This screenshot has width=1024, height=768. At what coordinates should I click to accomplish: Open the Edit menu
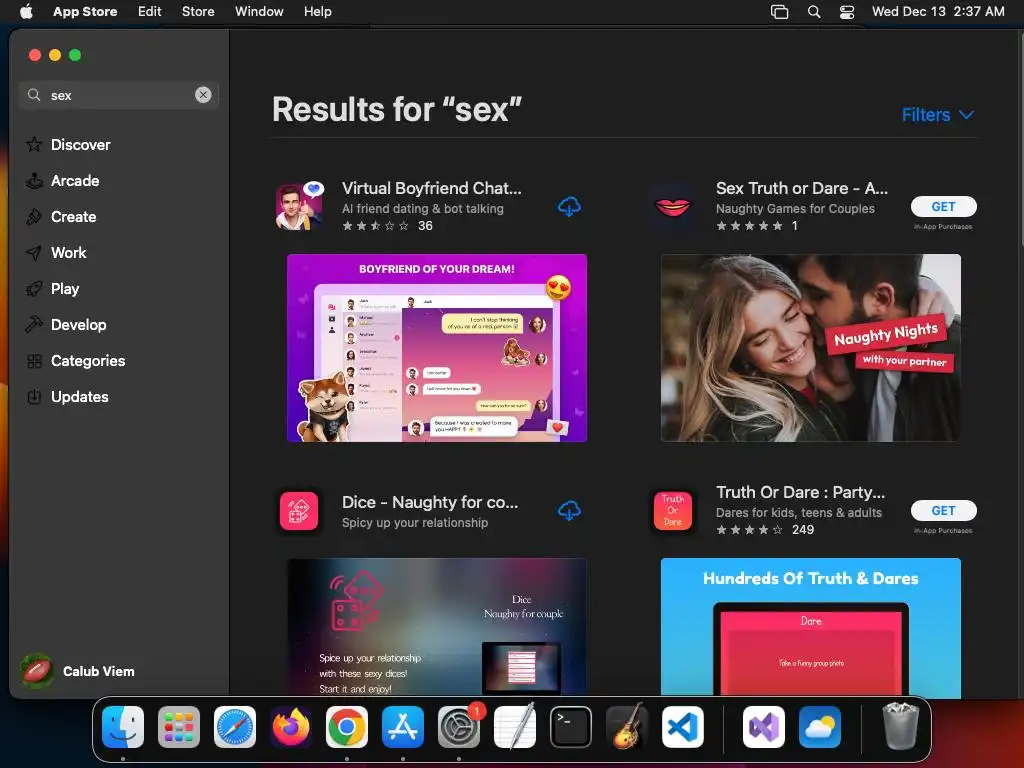click(150, 12)
